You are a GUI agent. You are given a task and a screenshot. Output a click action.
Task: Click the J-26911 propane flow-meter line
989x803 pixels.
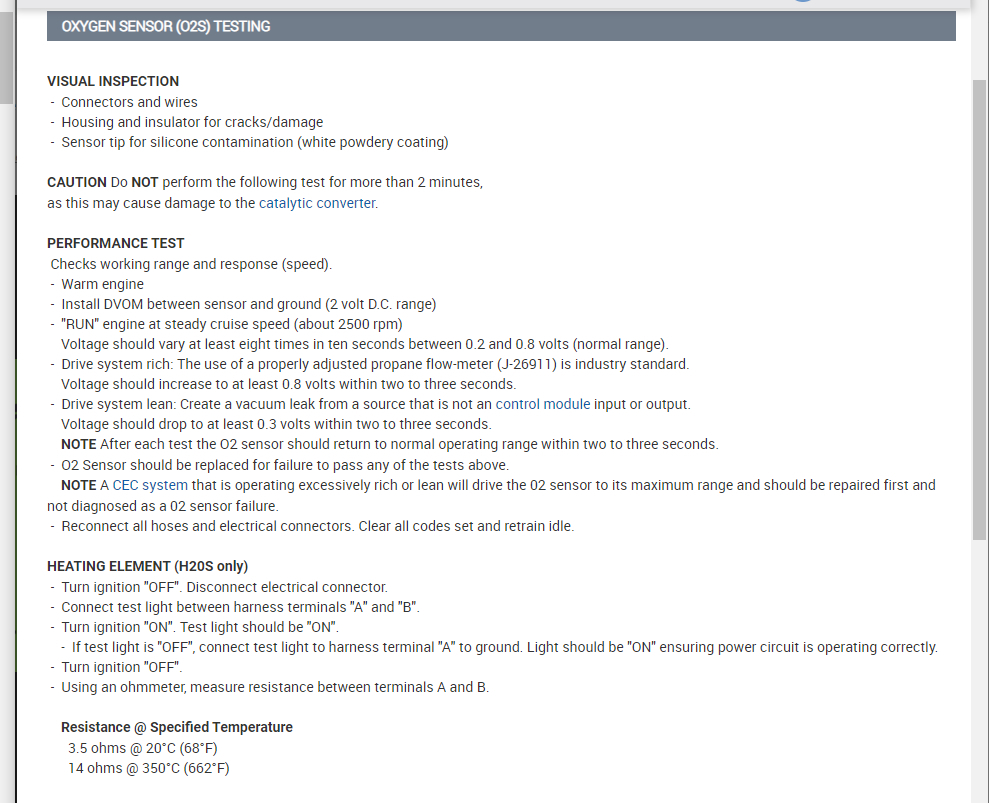click(375, 364)
